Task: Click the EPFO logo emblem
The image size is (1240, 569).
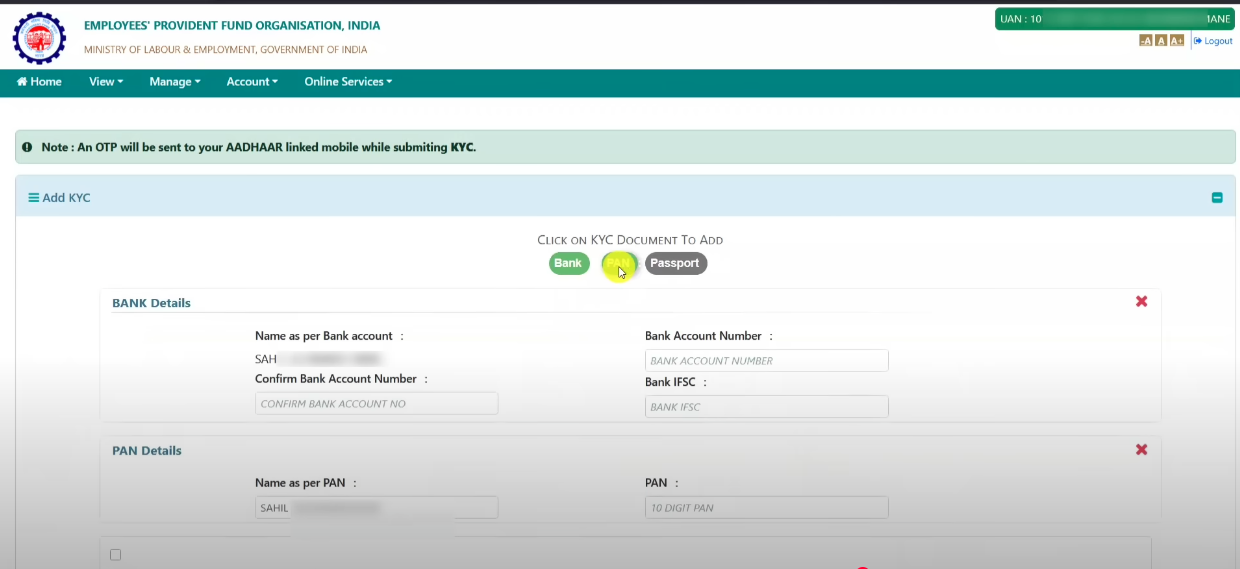Action: (x=39, y=37)
